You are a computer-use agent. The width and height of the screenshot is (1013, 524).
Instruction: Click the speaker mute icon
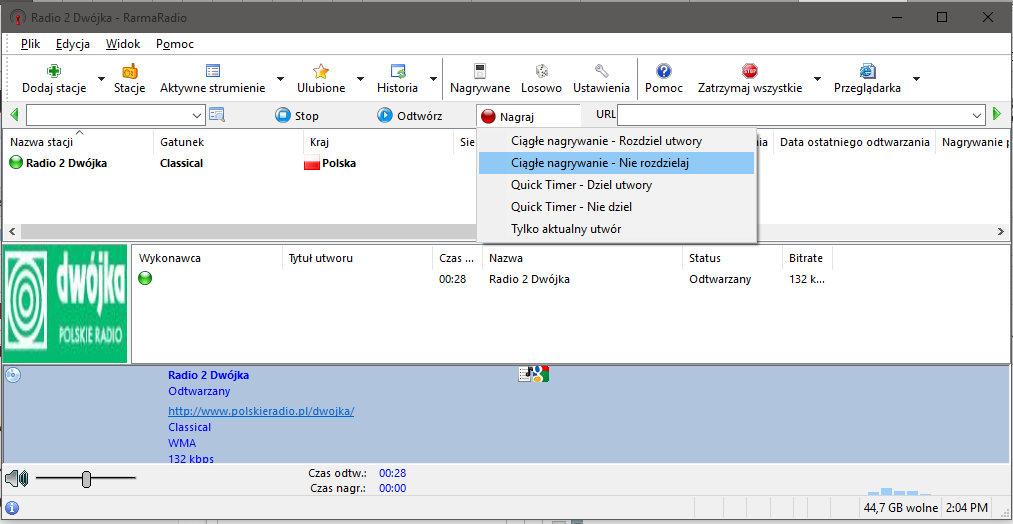(17, 479)
